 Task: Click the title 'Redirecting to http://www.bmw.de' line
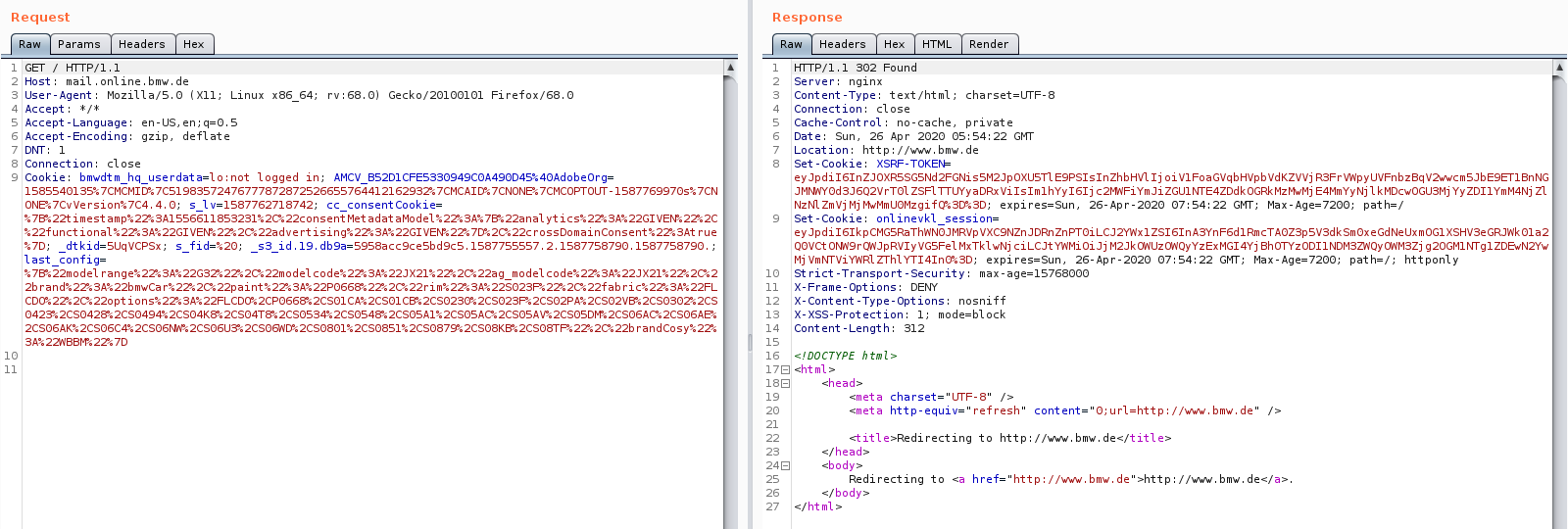1010,438
